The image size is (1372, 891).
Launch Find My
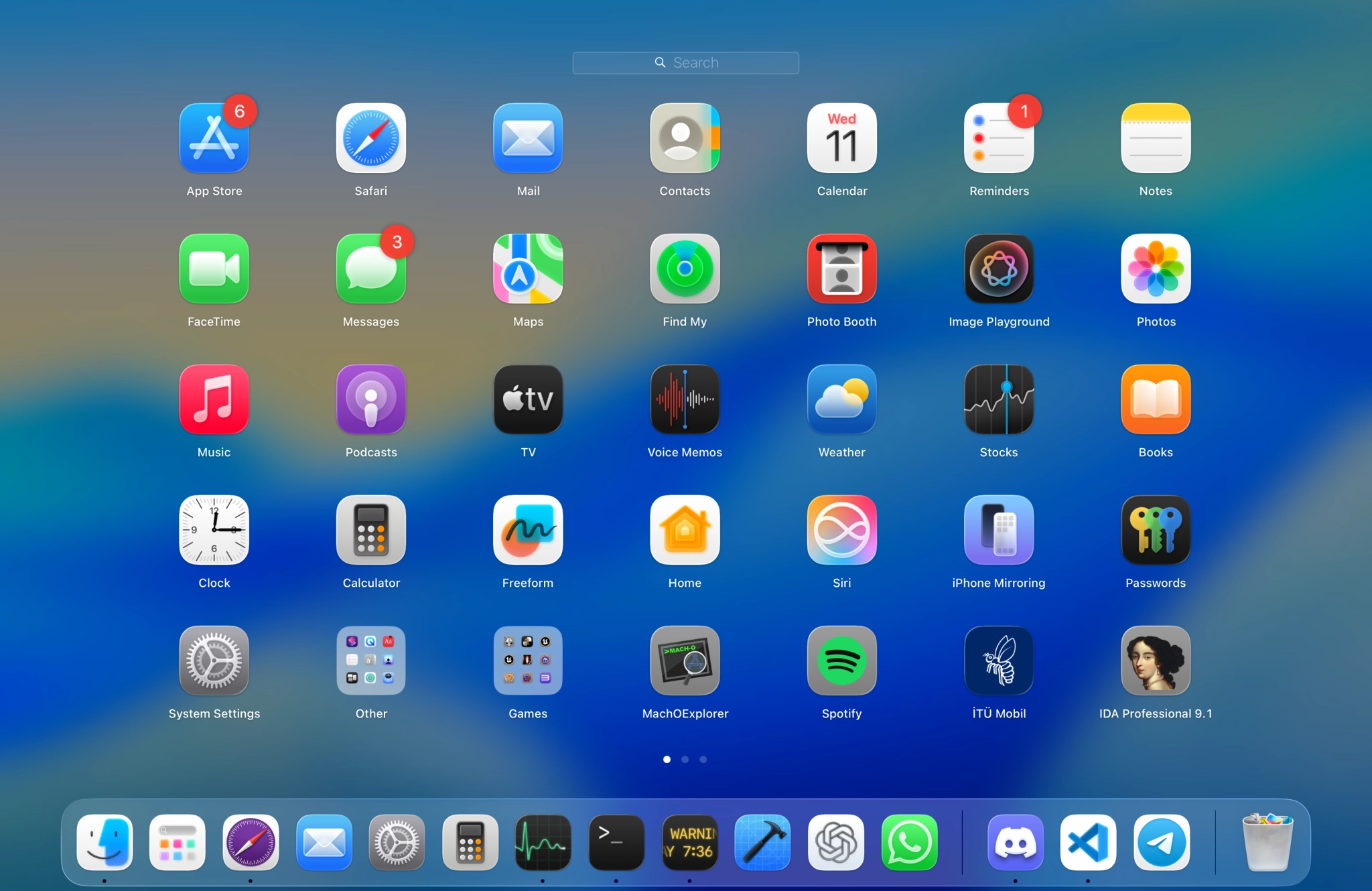tap(685, 269)
